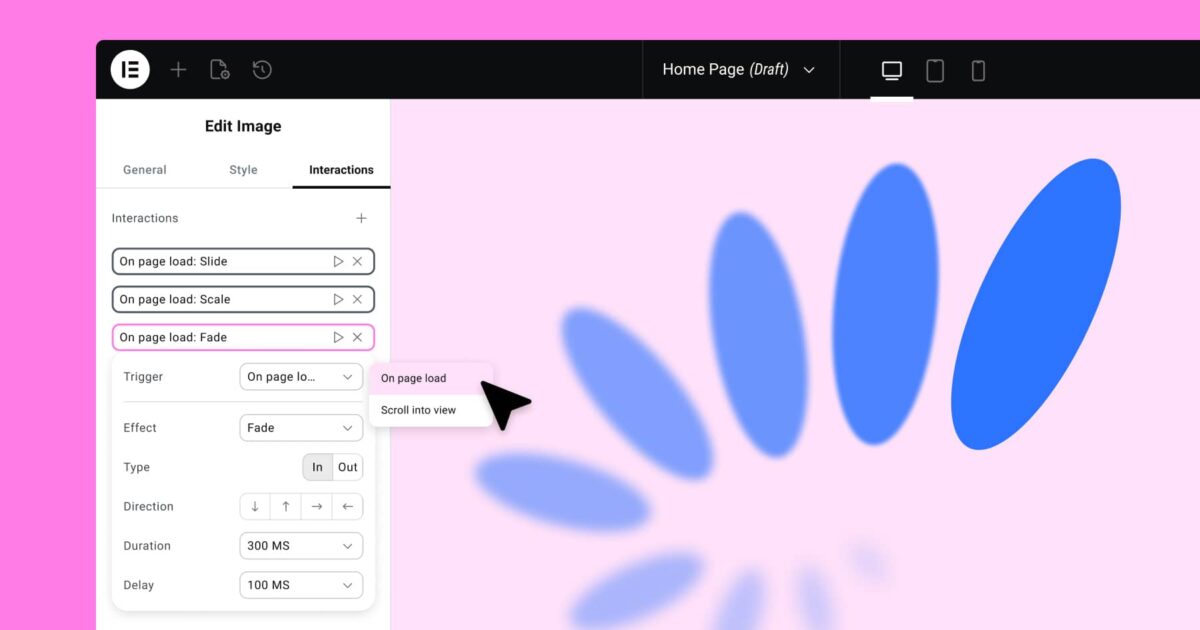Remove the On page load: Slide interaction
Image resolution: width=1200 pixels, height=630 pixels.
(357, 261)
